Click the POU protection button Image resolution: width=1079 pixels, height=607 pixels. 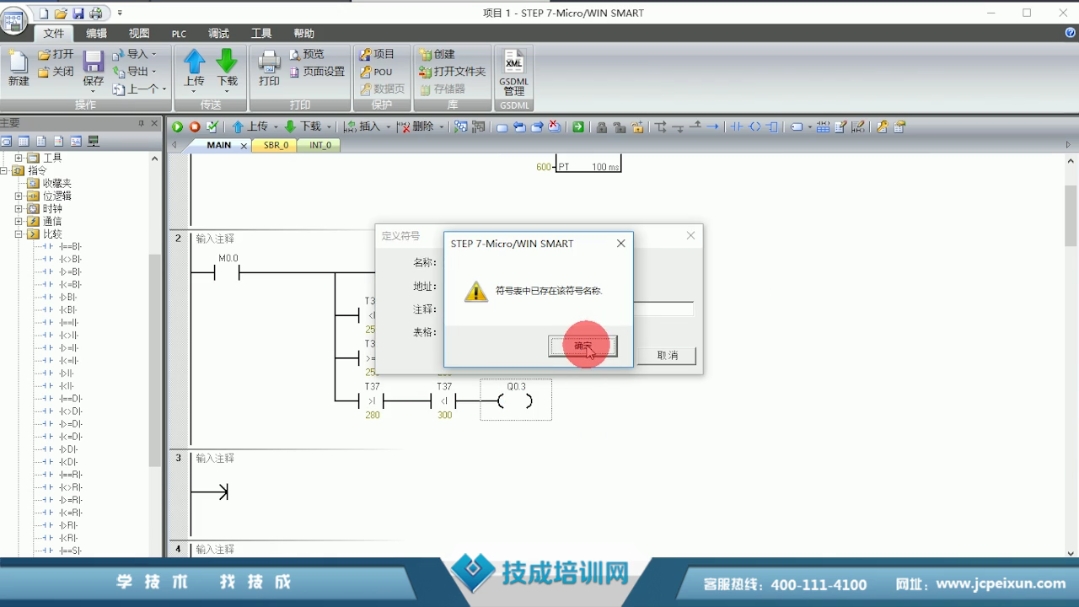click(x=376, y=72)
